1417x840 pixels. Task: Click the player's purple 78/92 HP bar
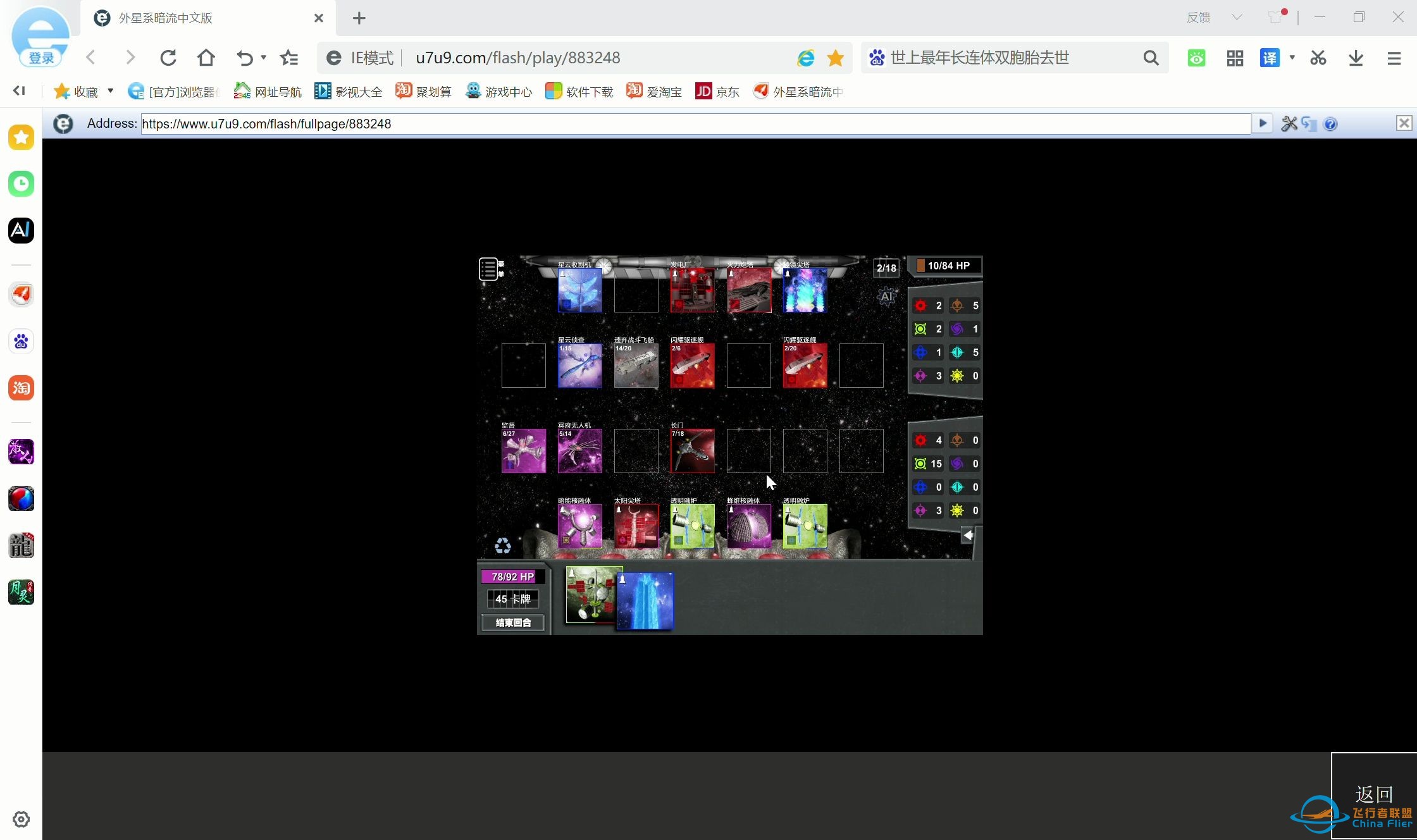coord(512,576)
